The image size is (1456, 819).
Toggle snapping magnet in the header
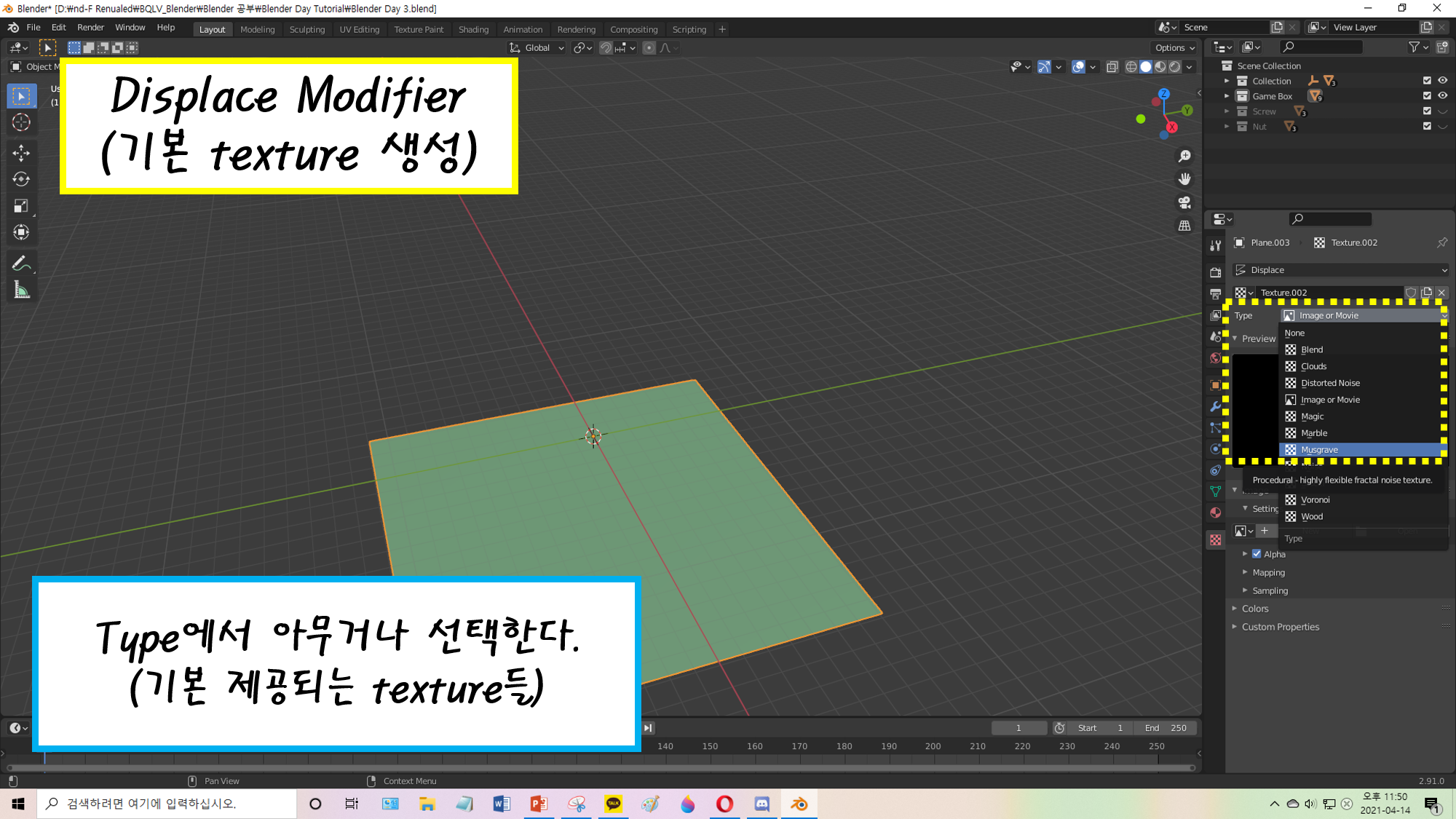click(606, 48)
